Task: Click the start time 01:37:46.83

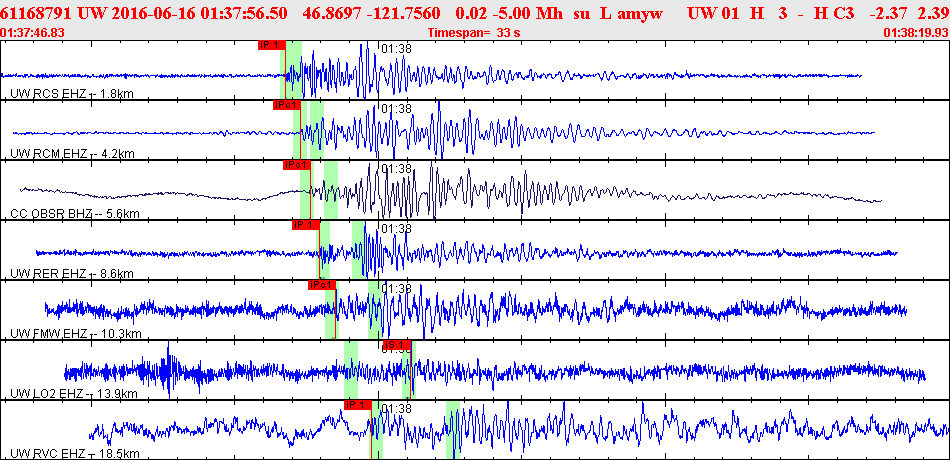Action: click(33, 32)
